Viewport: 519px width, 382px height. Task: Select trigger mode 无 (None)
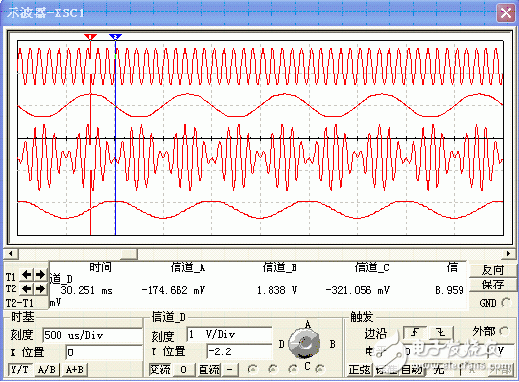[x=439, y=370]
